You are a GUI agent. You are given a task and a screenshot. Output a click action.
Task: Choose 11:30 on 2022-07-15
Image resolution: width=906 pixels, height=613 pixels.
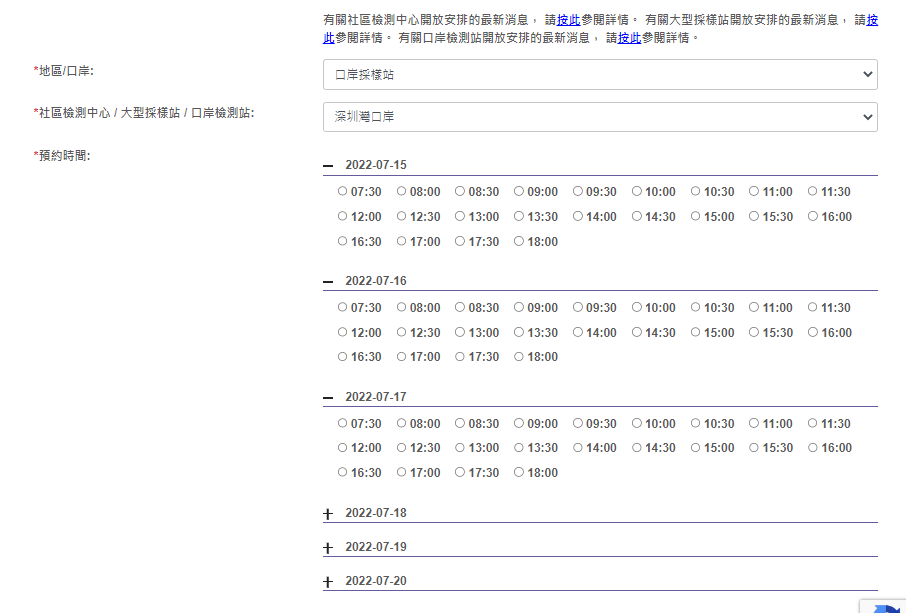[812, 191]
